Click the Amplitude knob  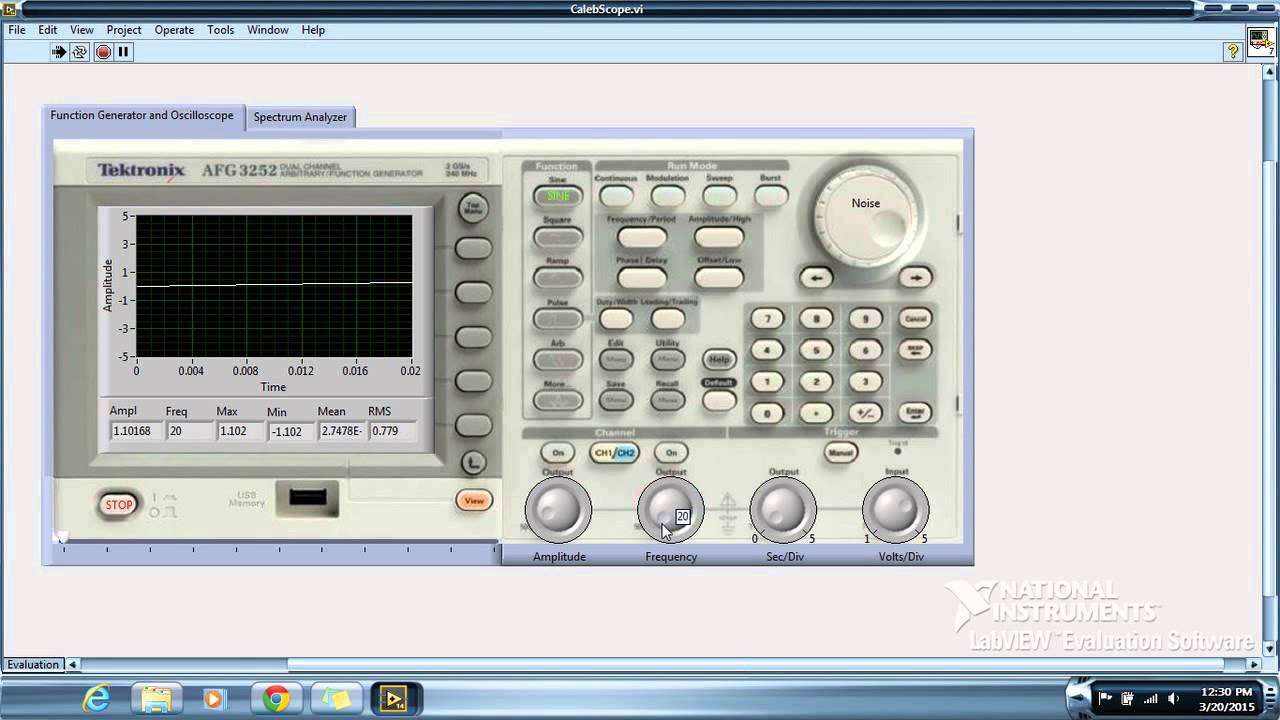pyautogui.click(x=558, y=510)
